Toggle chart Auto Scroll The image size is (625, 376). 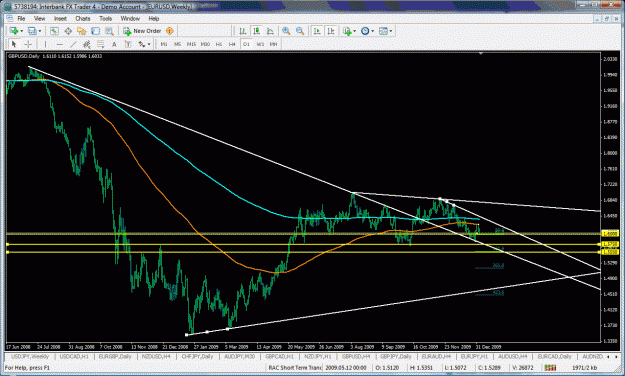(x=317, y=31)
